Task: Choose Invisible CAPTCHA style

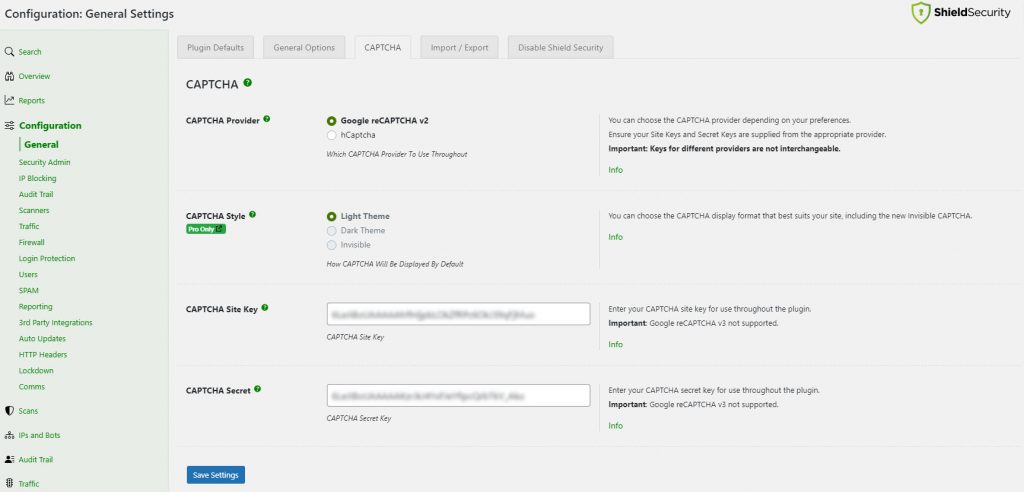Action: click(332, 245)
